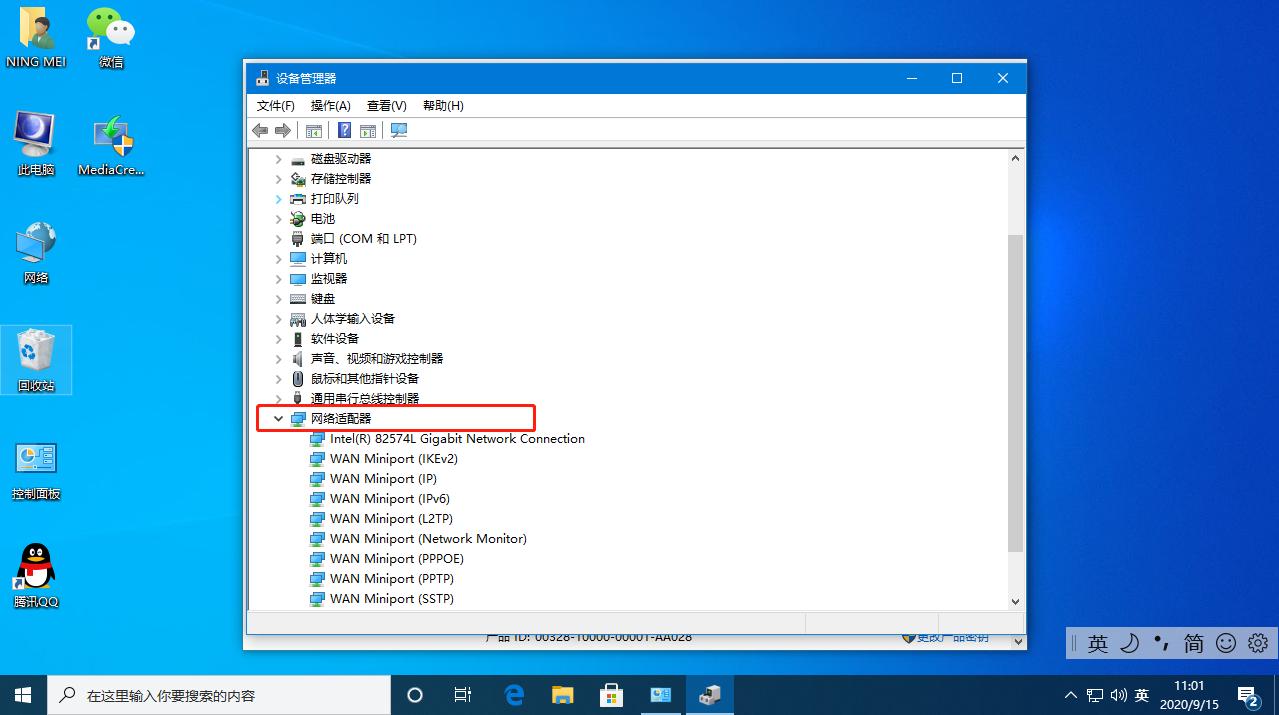This screenshot has width=1279, height=715.
Task: Click the back navigation arrow in Device Manager
Action: [x=260, y=130]
